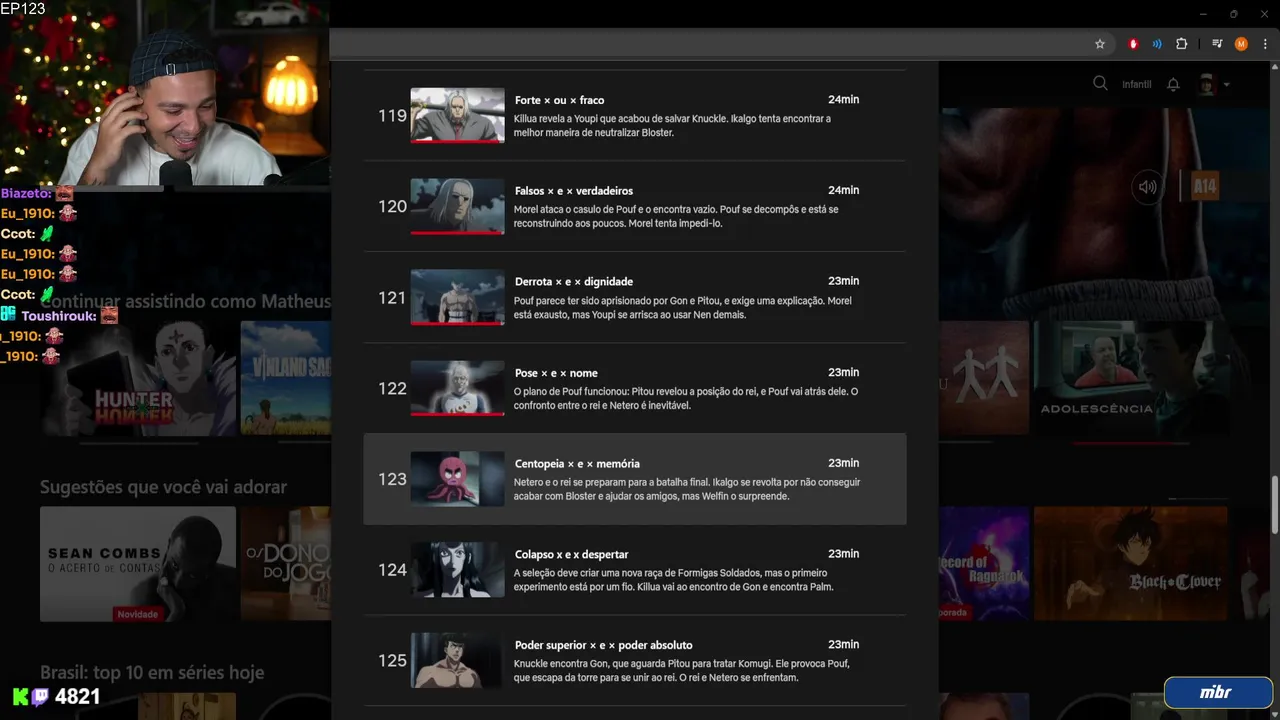Open episode 124 thumbnail image
The width and height of the screenshot is (1280, 720).
point(458,570)
